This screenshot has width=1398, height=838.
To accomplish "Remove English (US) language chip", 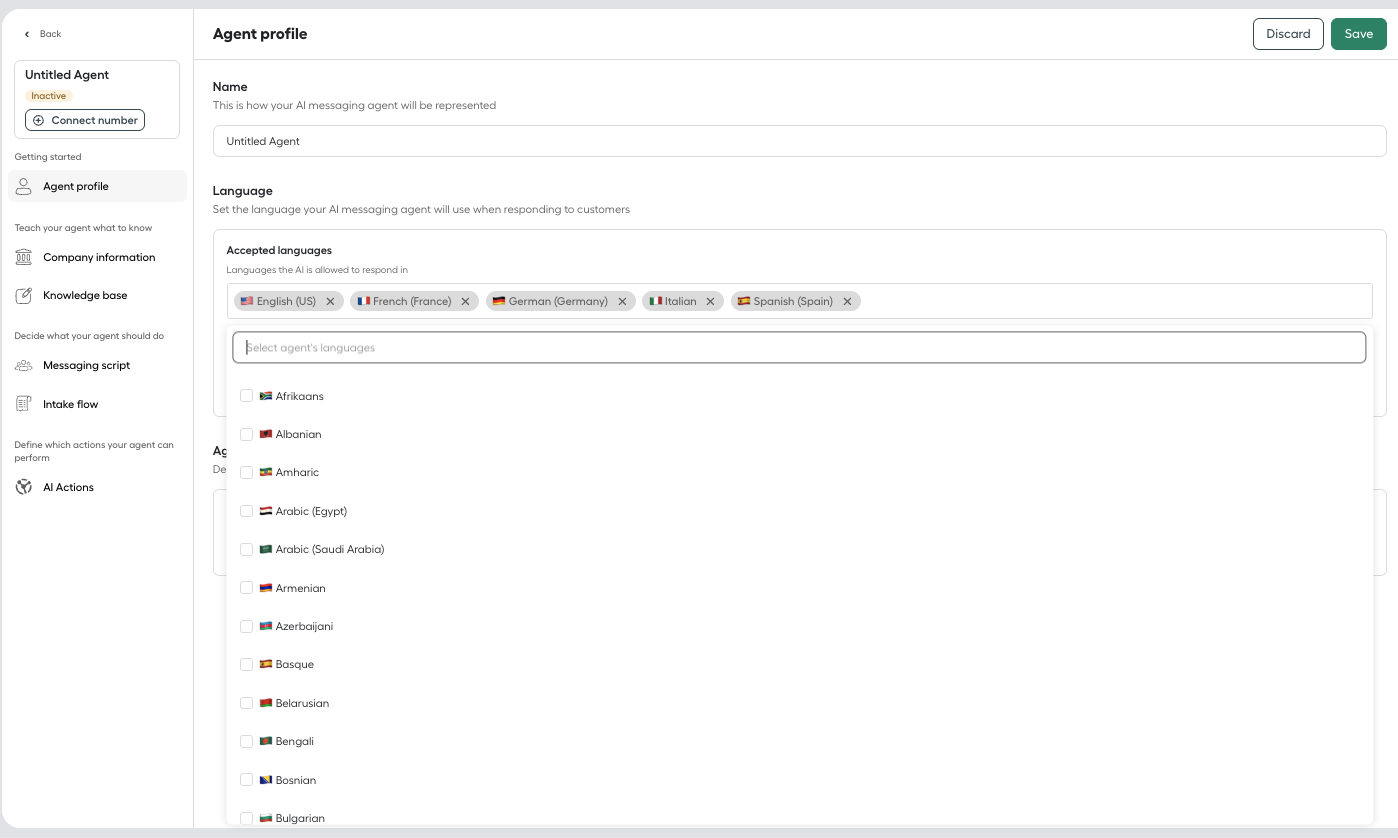I will point(330,301).
